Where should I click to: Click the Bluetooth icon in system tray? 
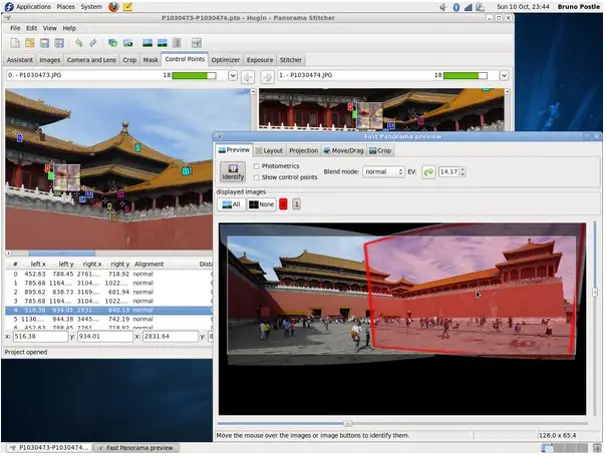(456, 7)
